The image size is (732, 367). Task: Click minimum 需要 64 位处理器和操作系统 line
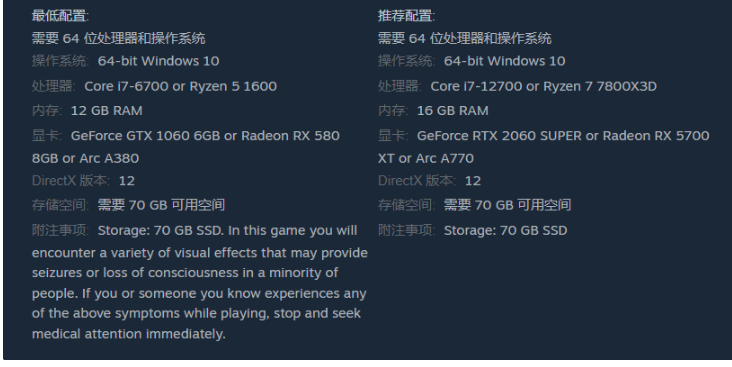[119, 38]
